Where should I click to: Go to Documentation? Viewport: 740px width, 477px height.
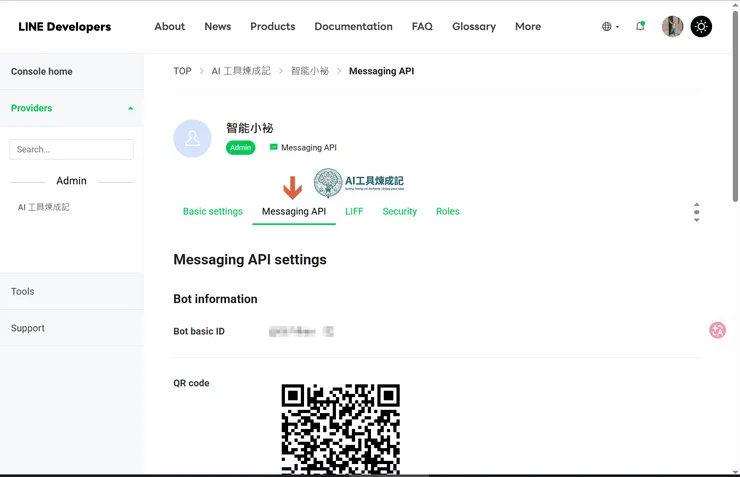[353, 26]
